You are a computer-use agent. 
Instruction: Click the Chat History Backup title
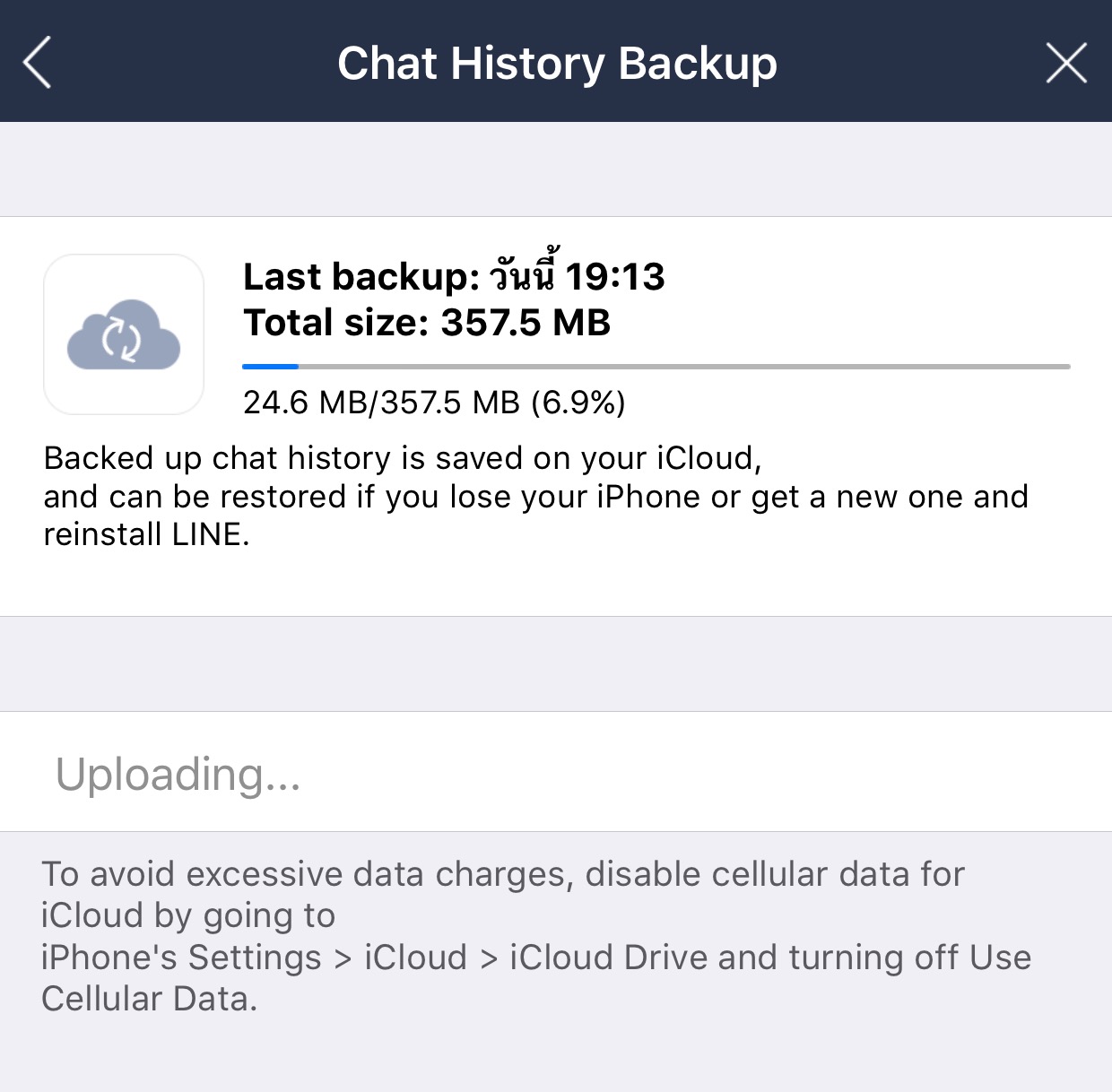point(557,64)
